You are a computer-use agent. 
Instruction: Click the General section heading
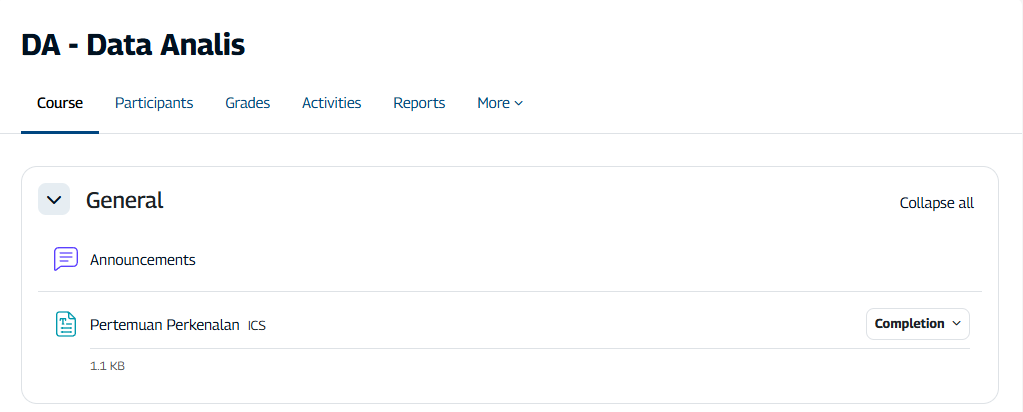[x=124, y=200]
